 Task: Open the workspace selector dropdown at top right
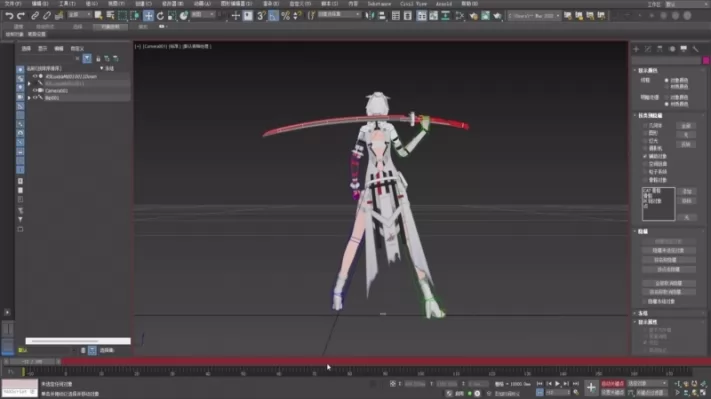(686, 4)
